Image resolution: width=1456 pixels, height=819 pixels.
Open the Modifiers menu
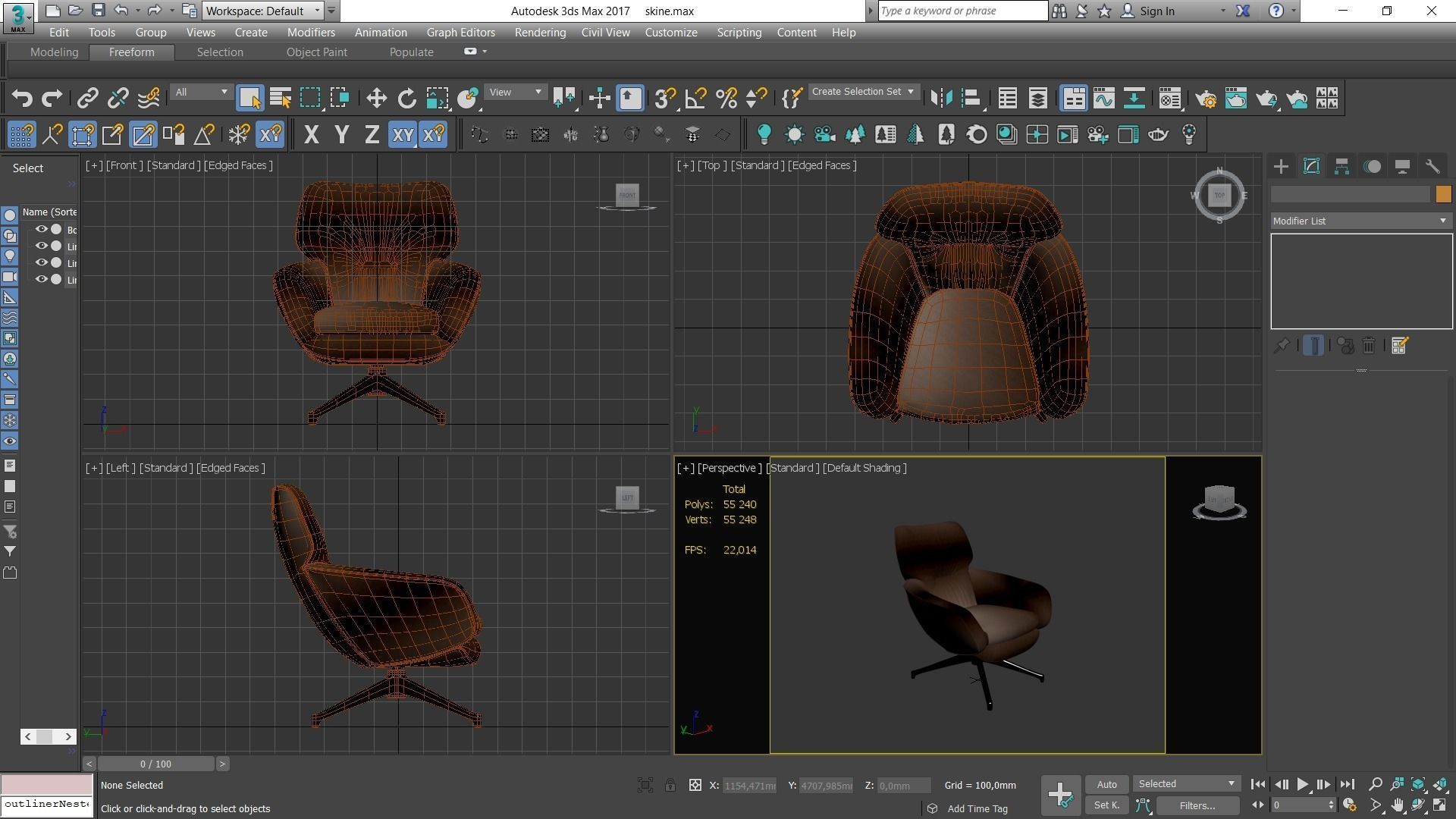coord(311,33)
